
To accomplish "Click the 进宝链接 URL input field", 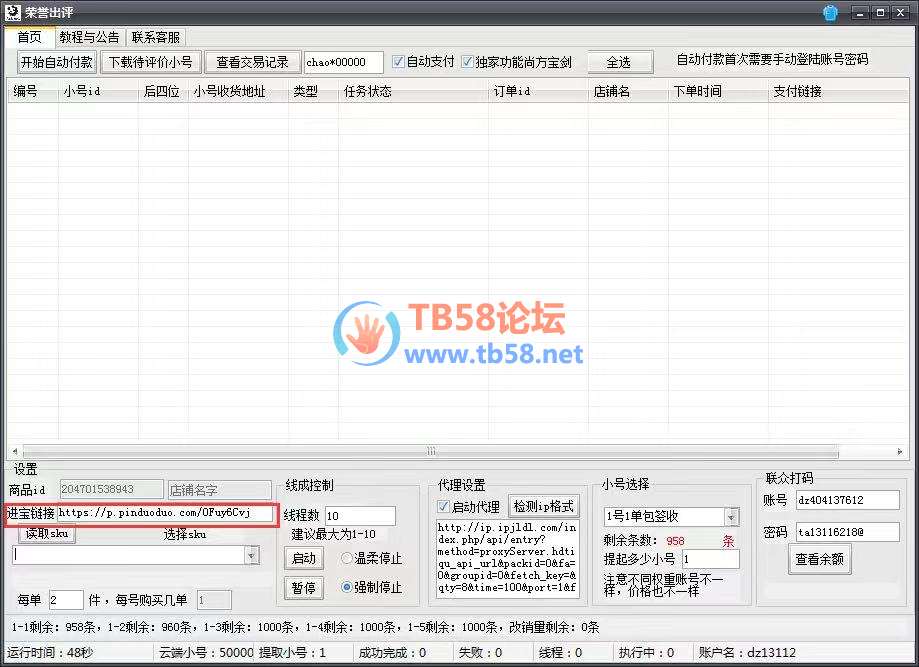I will (x=165, y=513).
